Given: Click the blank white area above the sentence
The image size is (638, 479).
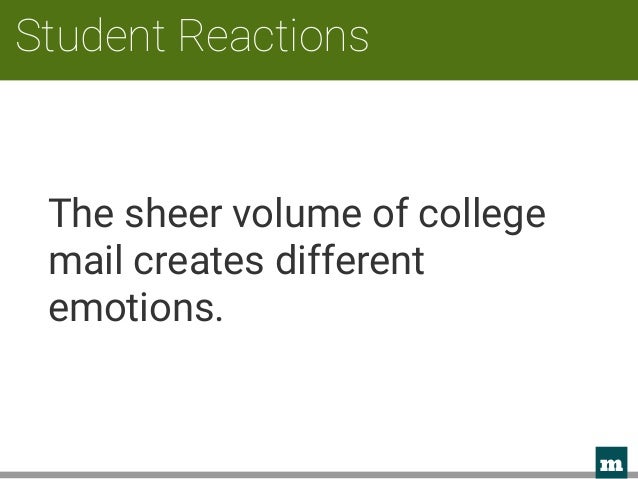Looking at the screenshot, I should point(317,136).
